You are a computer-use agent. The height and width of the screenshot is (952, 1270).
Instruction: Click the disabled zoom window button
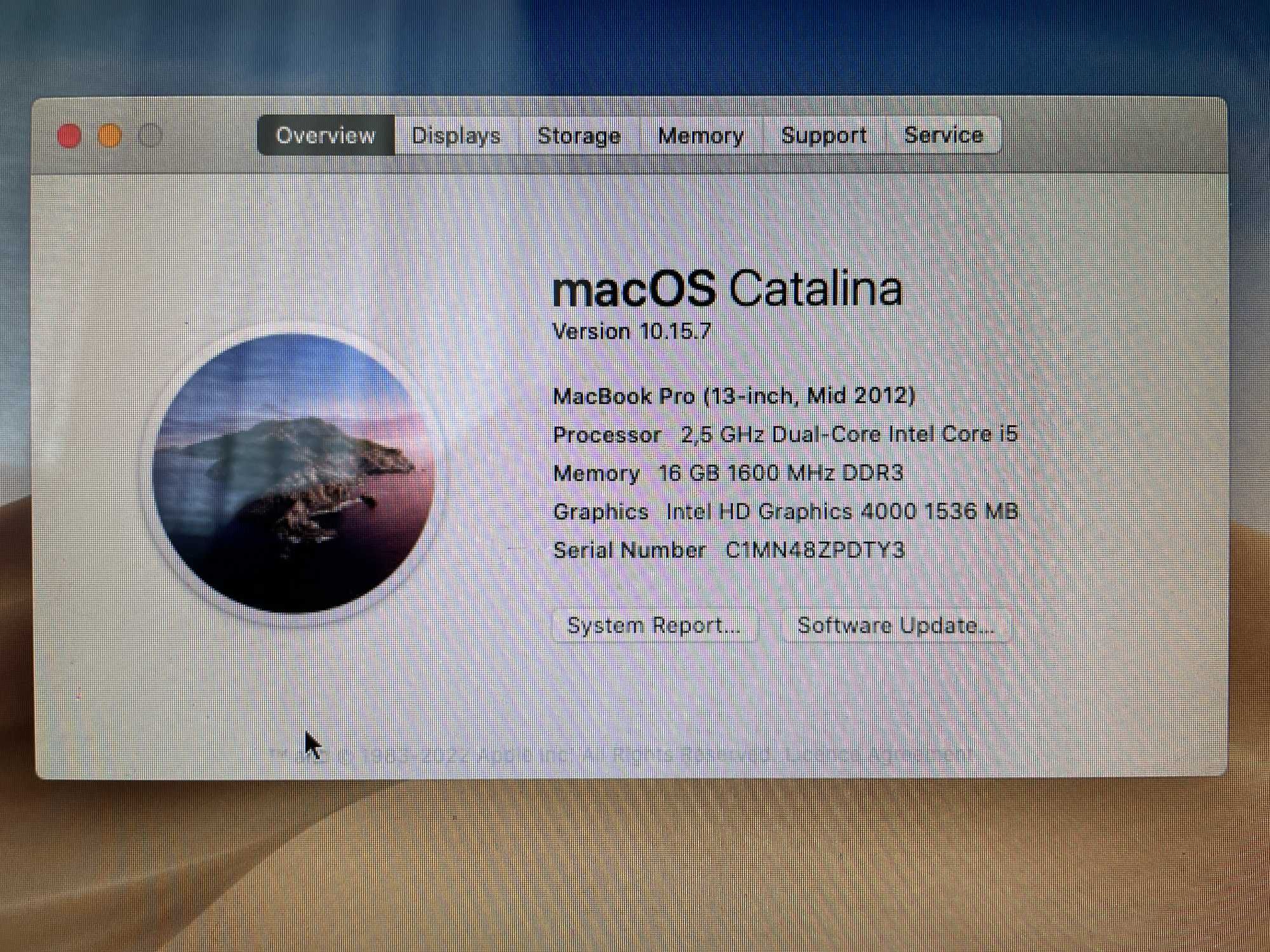tap(150, 136)
